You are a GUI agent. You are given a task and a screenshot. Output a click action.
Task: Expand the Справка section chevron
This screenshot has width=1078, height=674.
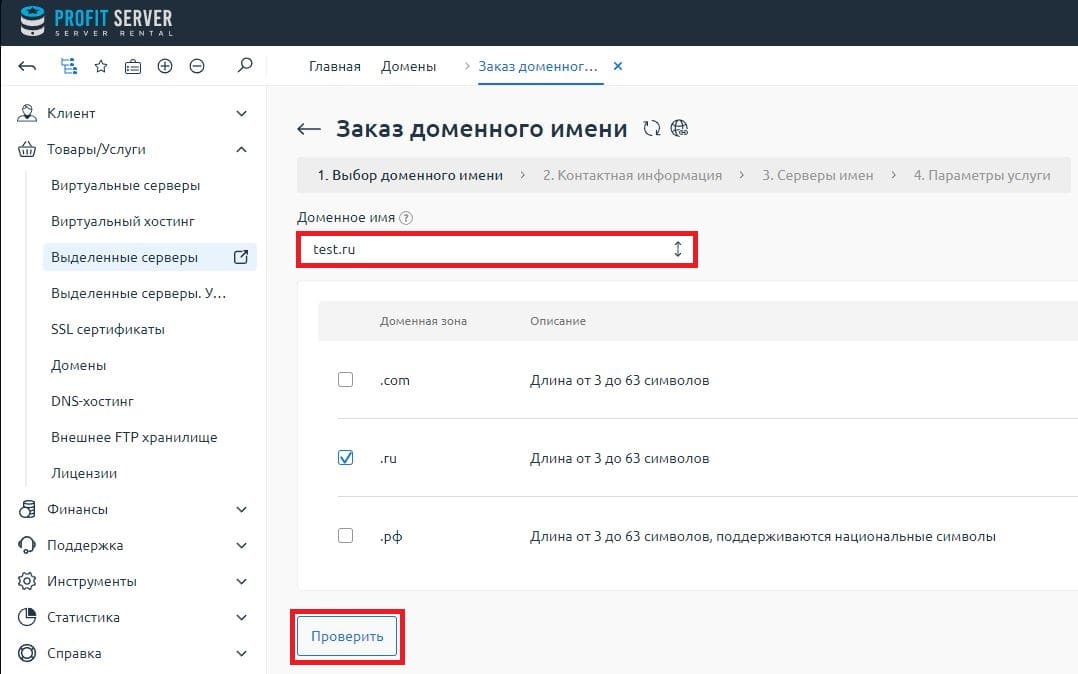tap(241, 653)
